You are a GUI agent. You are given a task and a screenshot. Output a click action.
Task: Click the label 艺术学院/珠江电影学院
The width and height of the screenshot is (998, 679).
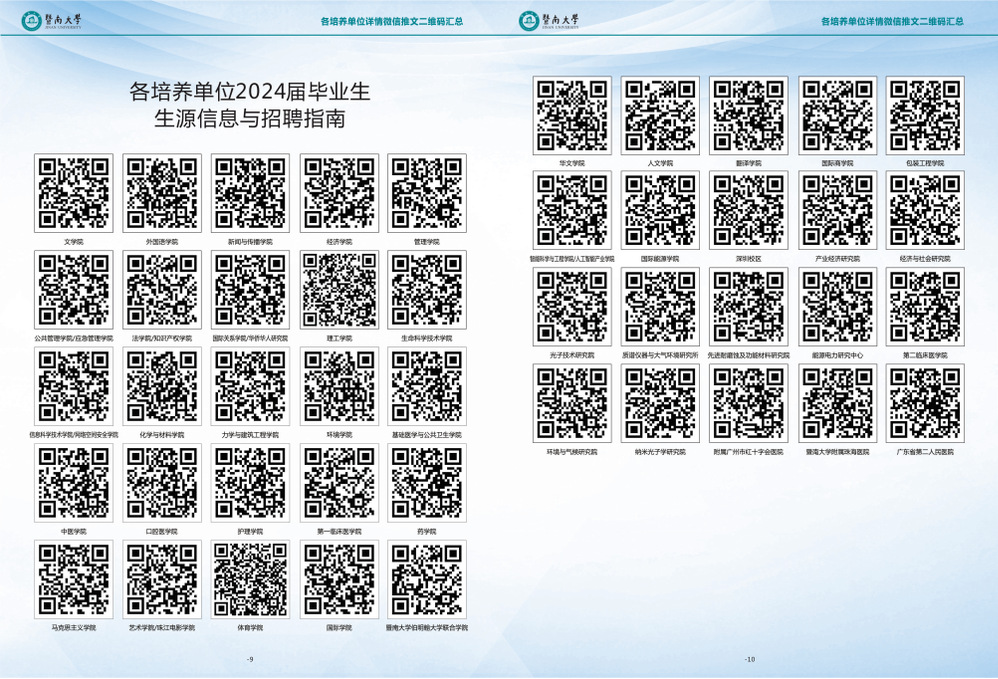[x=162, y=628]
